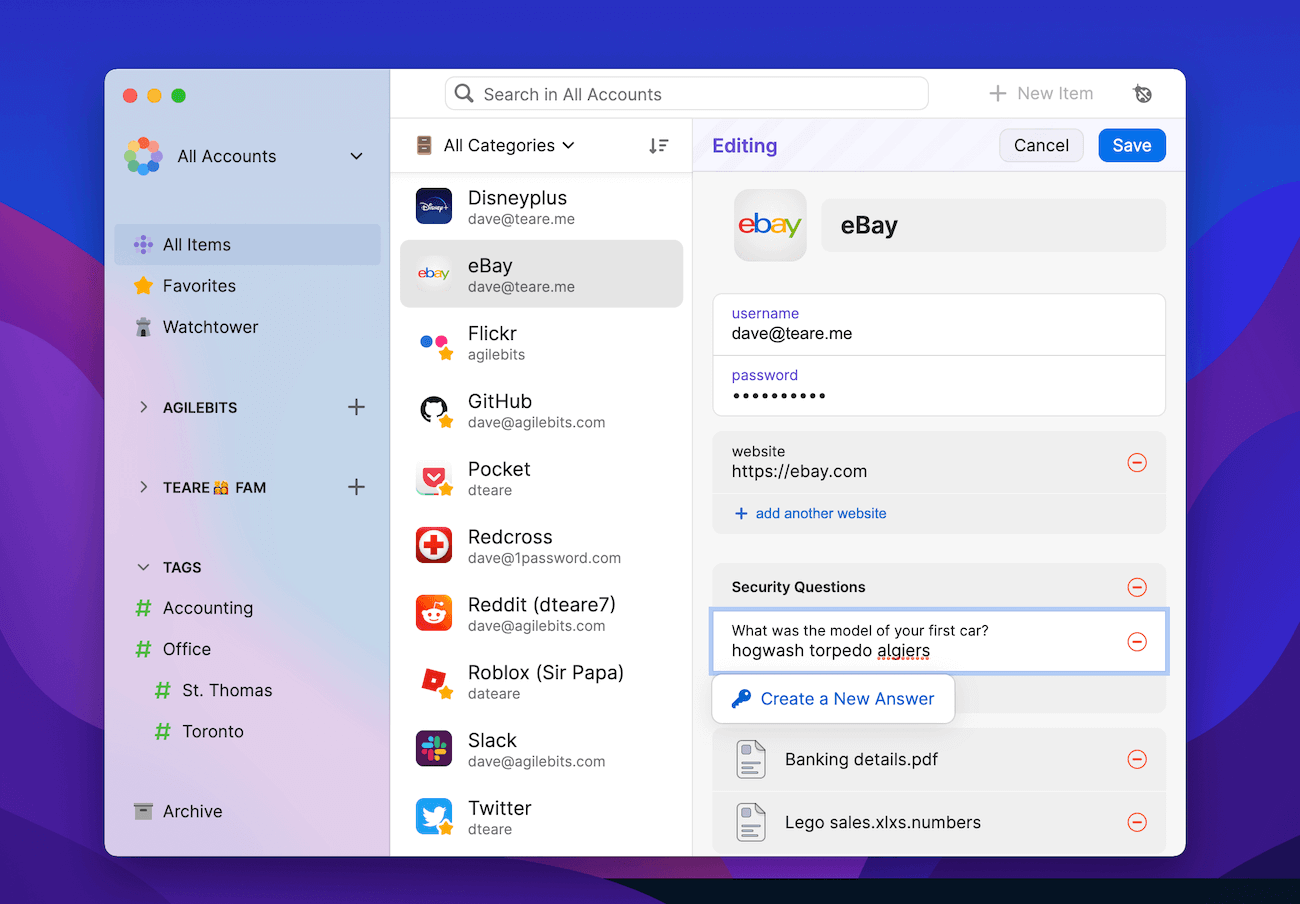This screenshot has height=904, width=1300.
Task: Click the New Item plus icon
Action: click(997, 93)
